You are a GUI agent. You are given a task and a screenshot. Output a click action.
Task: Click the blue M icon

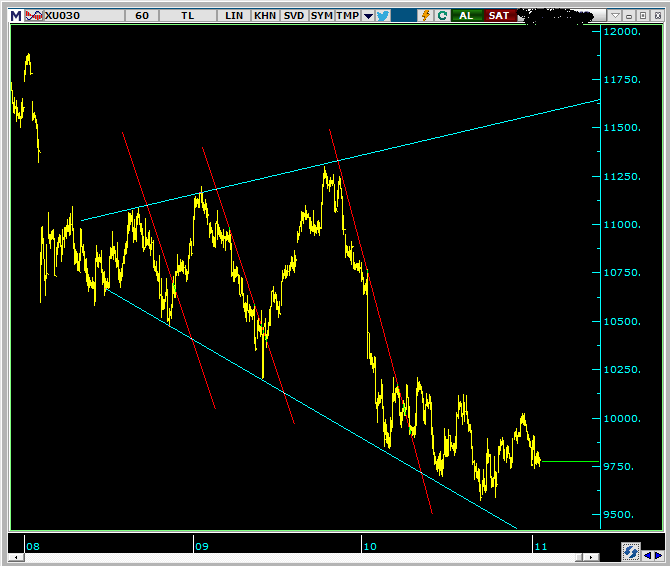pyautogui.click(x=15, y=15)
